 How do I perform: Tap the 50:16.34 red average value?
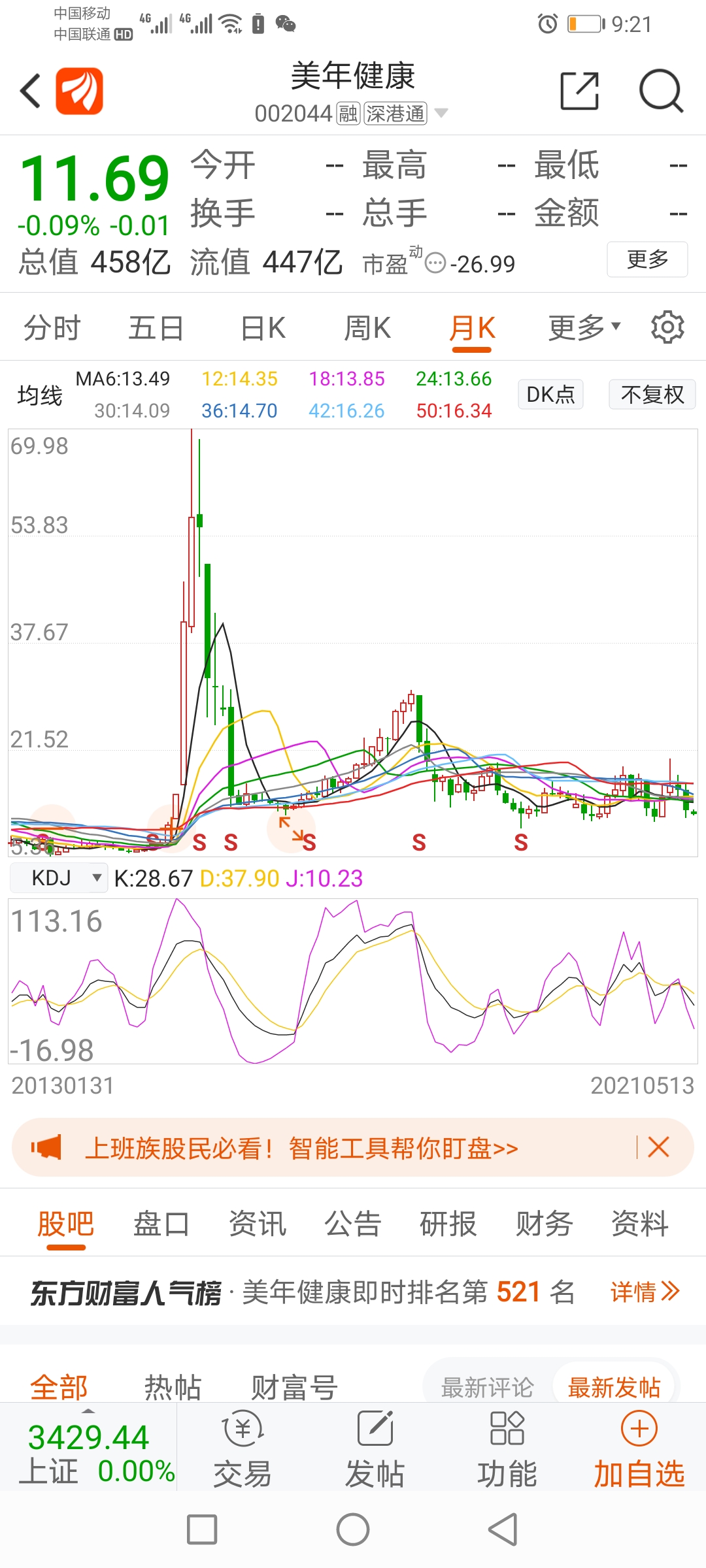pyautogui.click(x=454, y=410)
